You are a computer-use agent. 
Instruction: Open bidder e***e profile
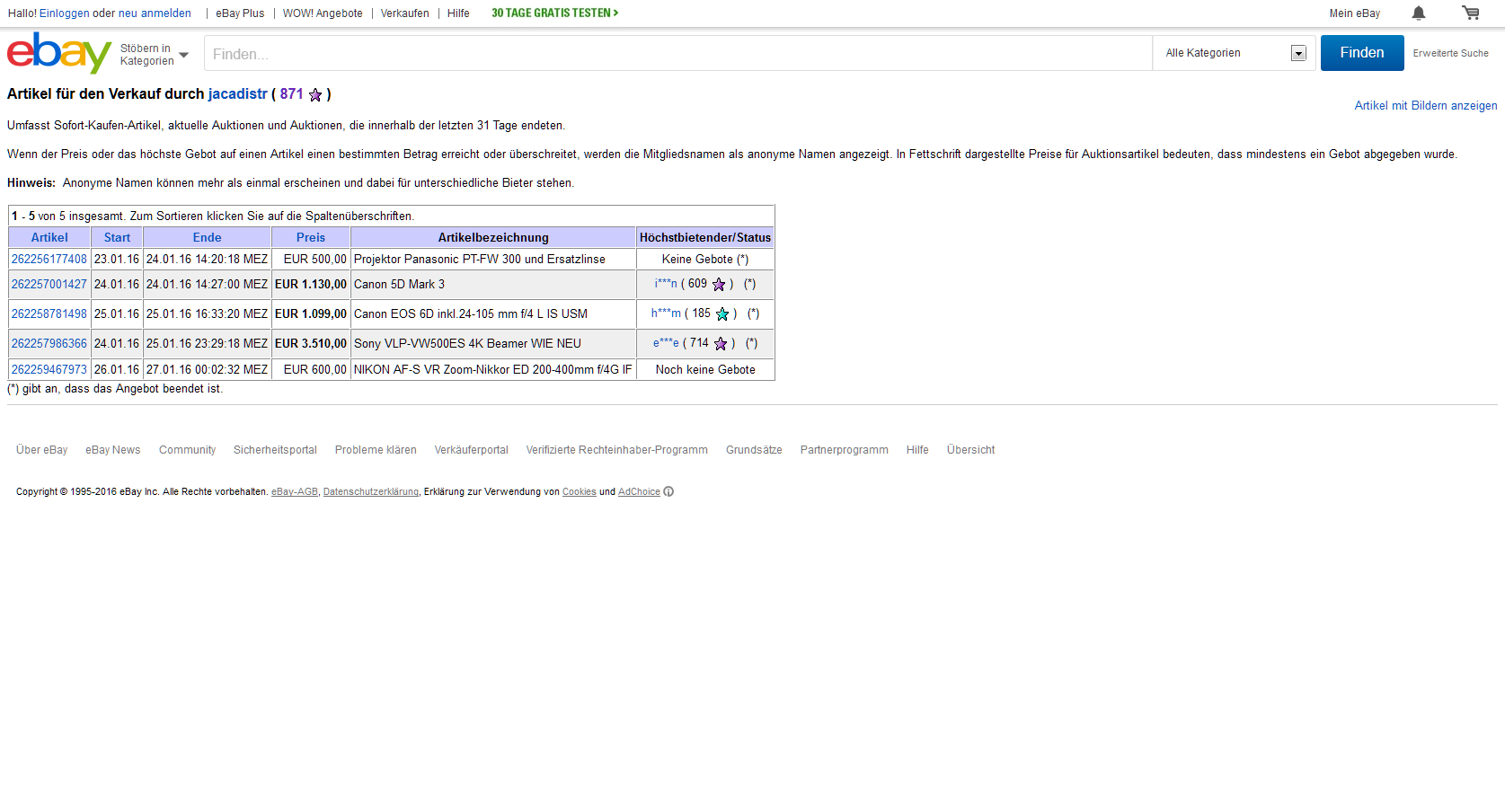[x=666, y=343]
